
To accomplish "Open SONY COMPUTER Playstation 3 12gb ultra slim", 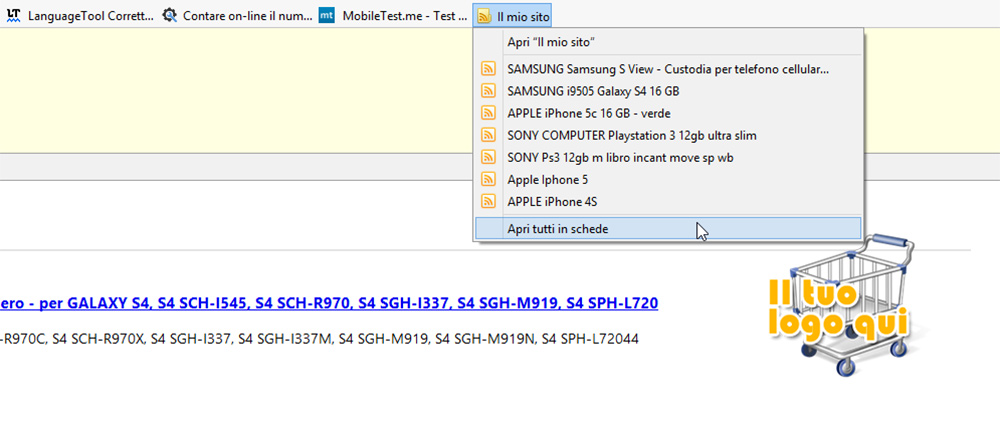I will tap(668, 135).
